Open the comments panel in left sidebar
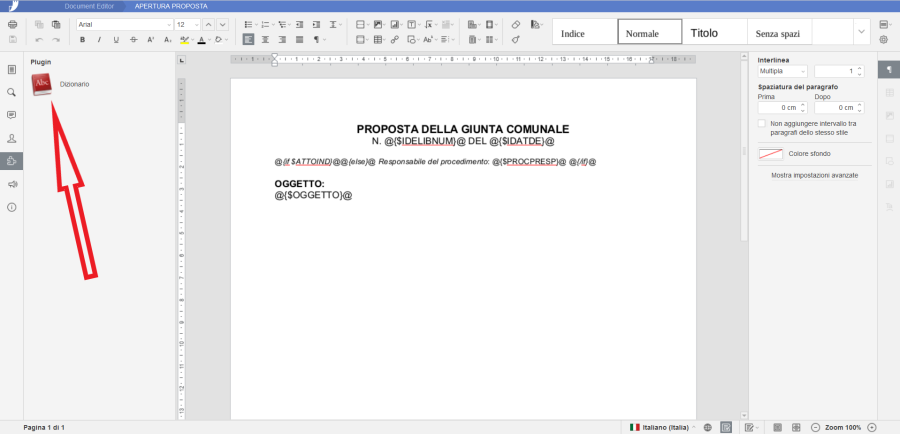This screenshot has height=434, width=900. [x=12, y=115]
